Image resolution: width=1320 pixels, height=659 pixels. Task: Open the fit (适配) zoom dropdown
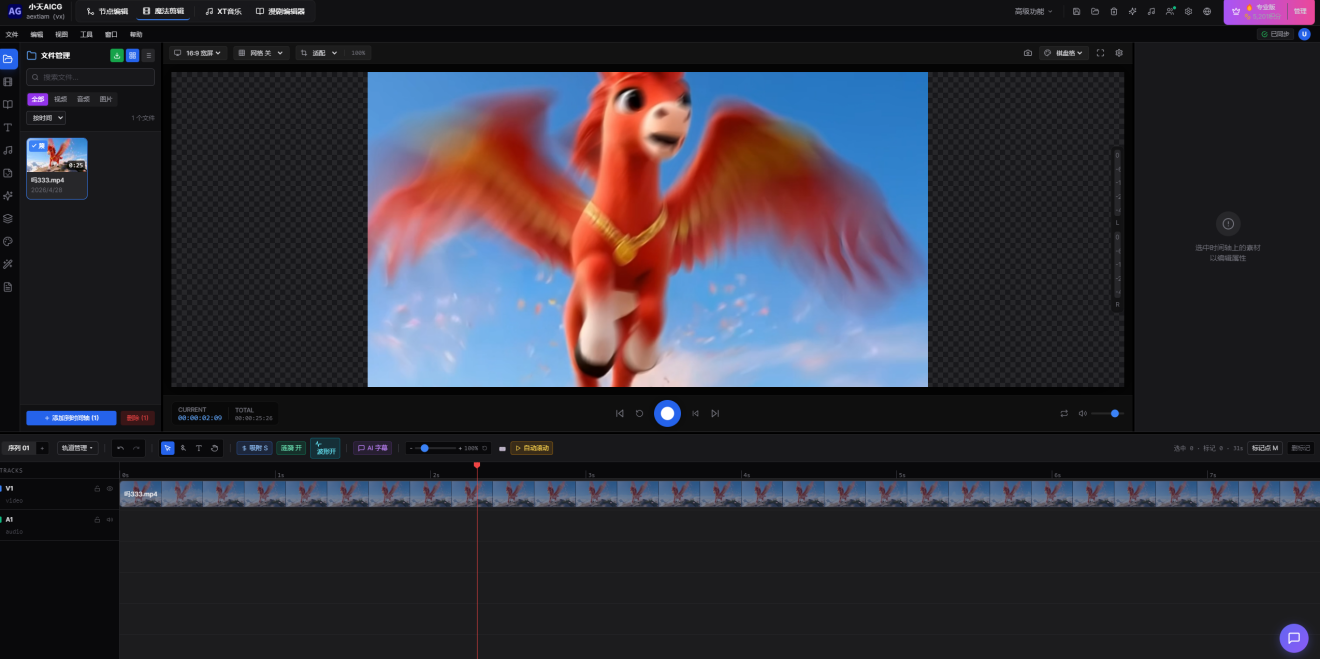(x=319, y=53)
